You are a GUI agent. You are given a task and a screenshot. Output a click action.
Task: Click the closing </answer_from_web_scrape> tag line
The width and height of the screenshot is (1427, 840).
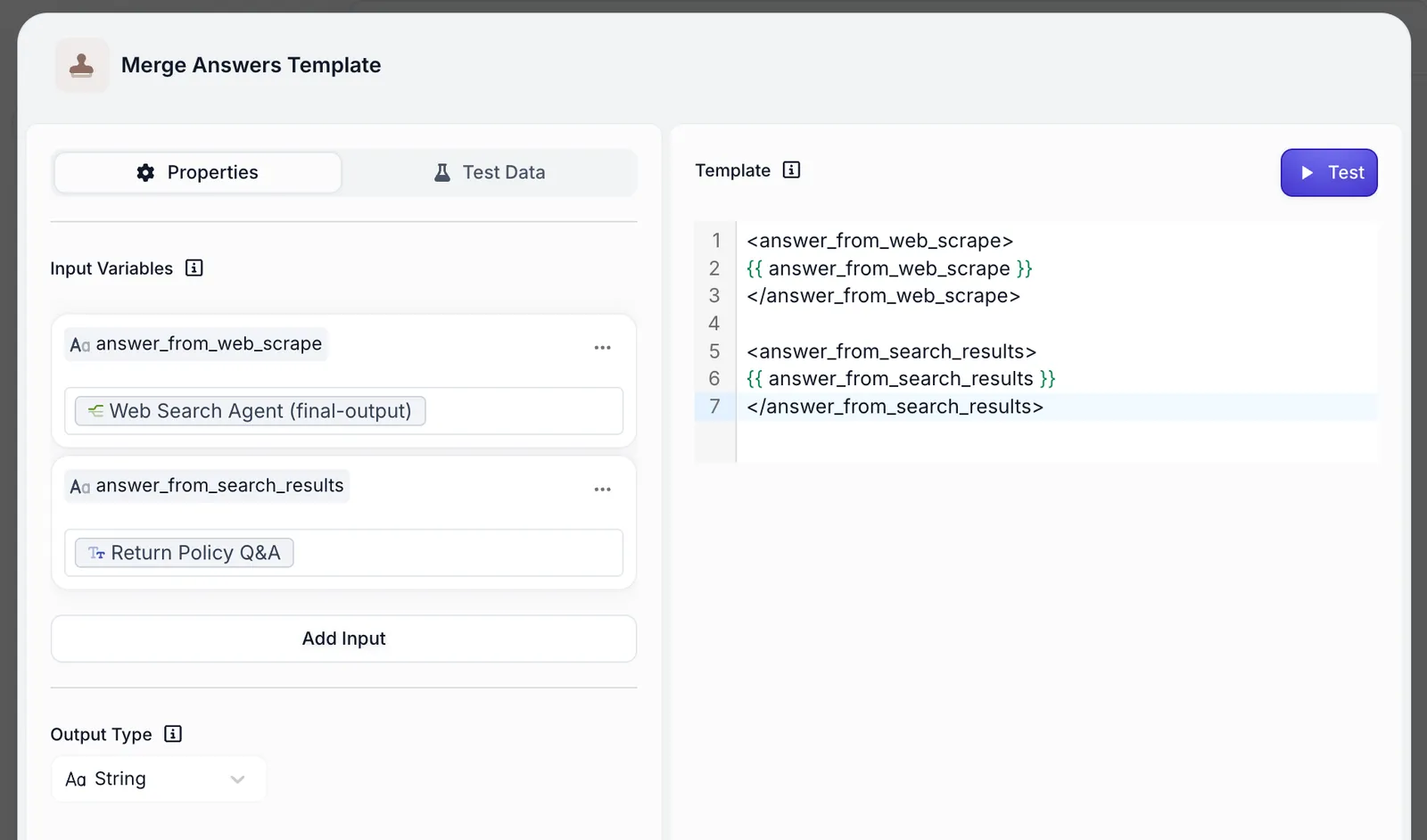click(883, 296)
